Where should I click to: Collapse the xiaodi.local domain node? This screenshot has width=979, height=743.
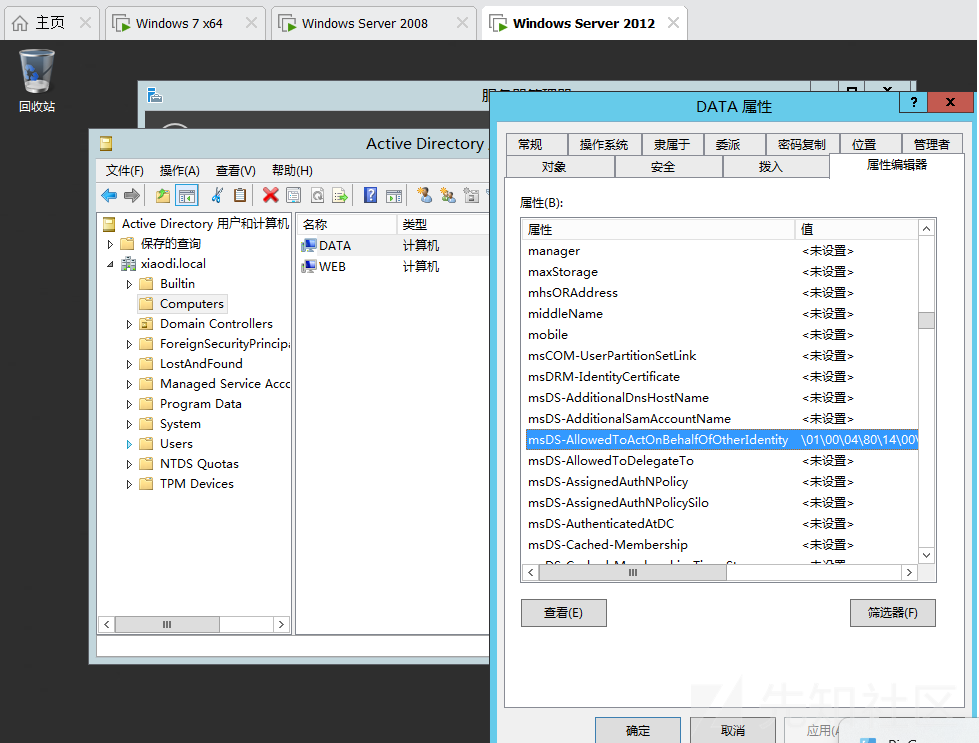pyautogui.click(x=110, y=264)
